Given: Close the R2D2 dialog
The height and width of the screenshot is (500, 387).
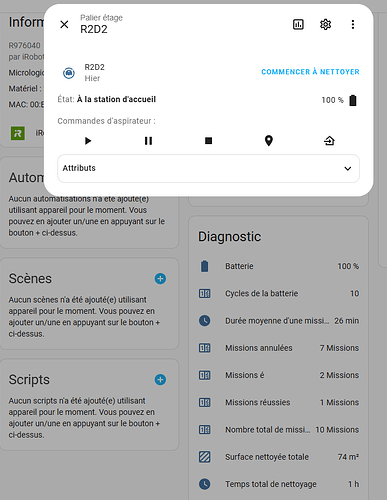Looking at the screenshot, I should pyautogui.click(x=64, y=24).
